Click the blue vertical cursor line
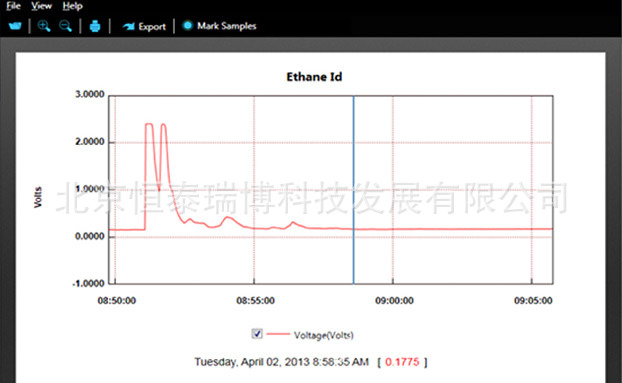622x383 pixels. pos(353,190)
